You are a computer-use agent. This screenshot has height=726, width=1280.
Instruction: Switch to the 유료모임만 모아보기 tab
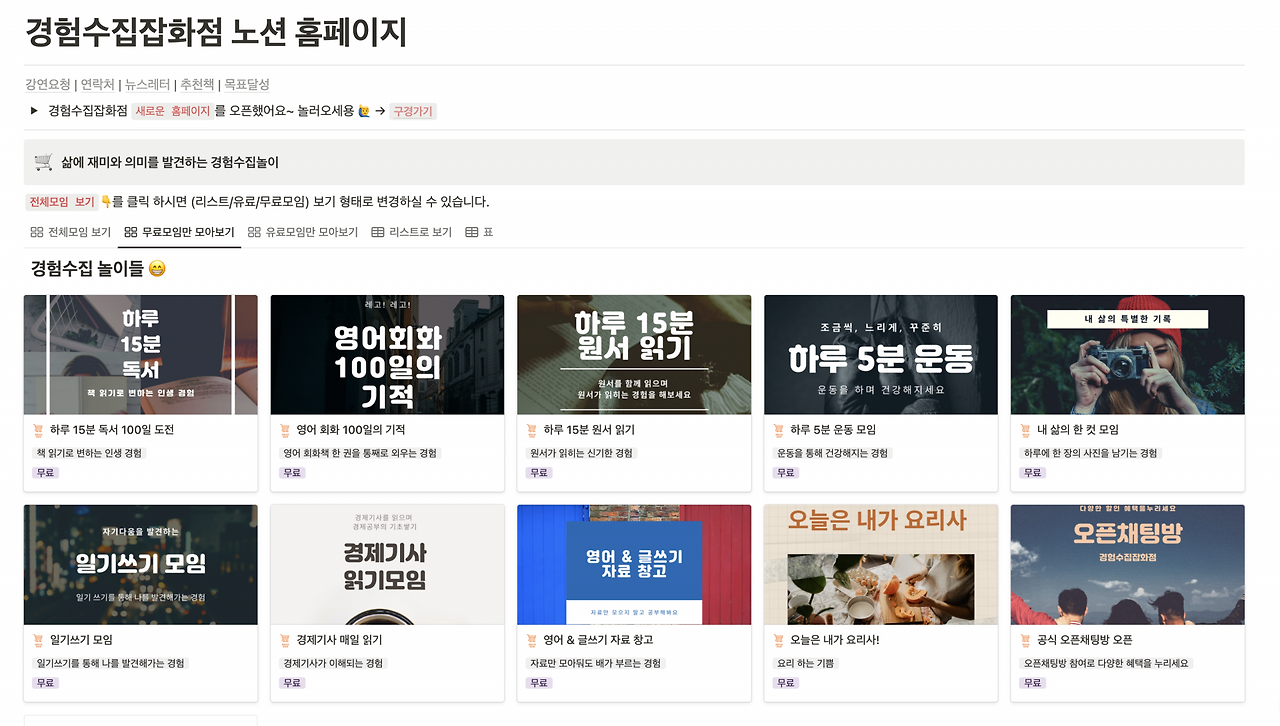303,232
